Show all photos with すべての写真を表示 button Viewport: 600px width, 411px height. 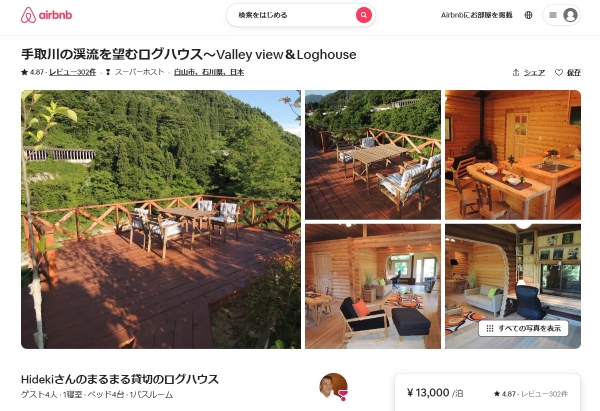tap(523, 328)
